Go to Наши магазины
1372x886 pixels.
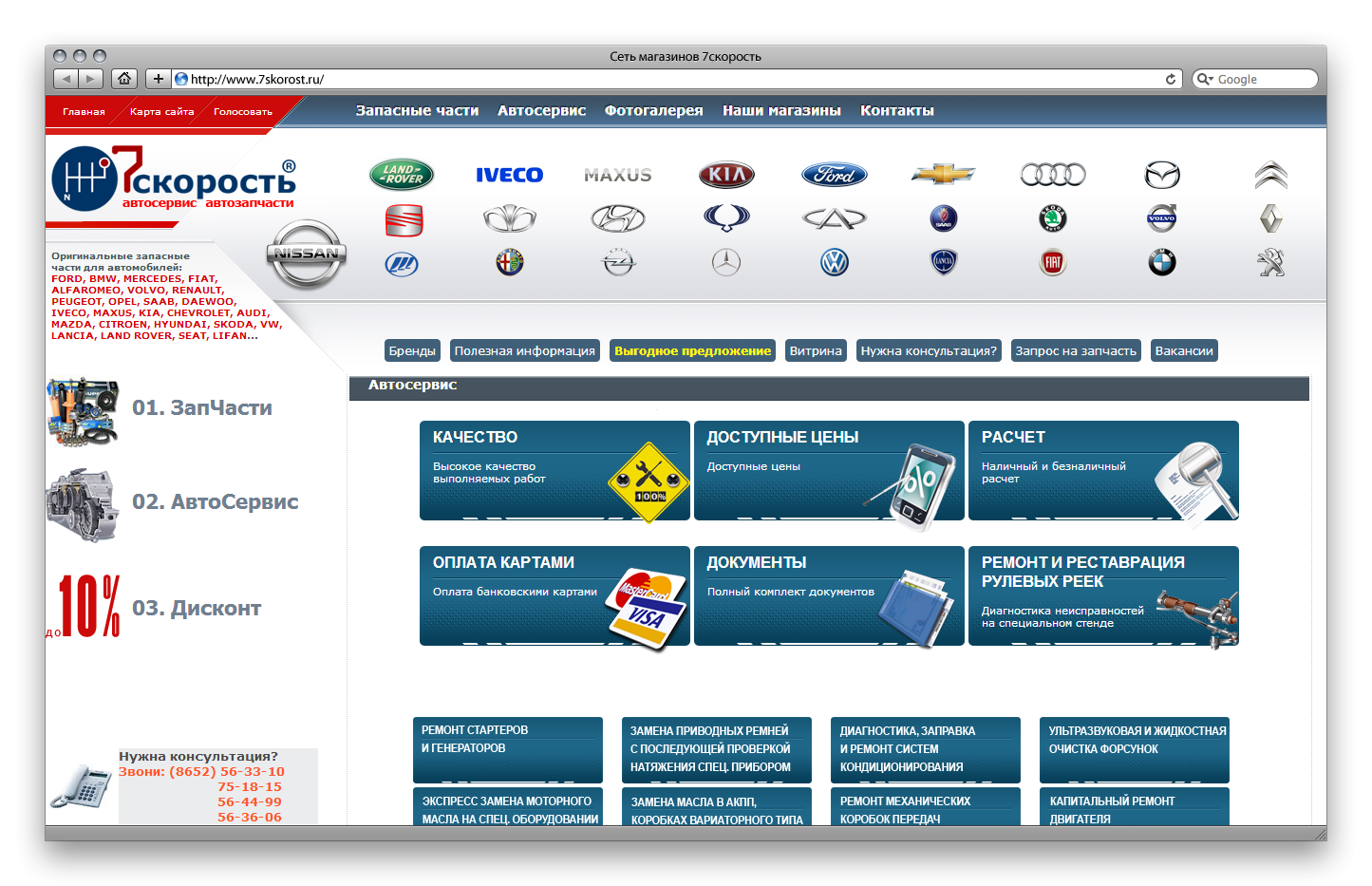[x=781, y=110]
